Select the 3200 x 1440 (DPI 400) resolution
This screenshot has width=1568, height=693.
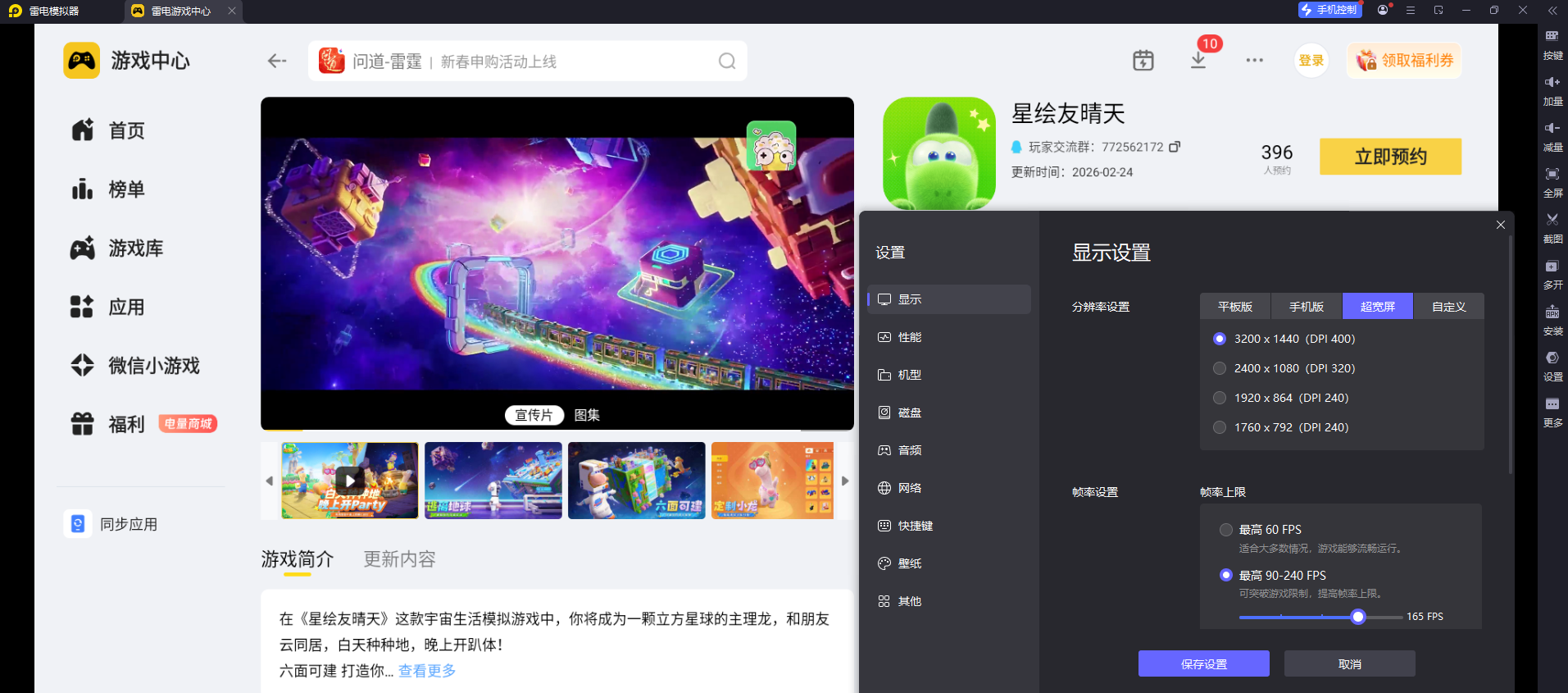point(1220,339)
